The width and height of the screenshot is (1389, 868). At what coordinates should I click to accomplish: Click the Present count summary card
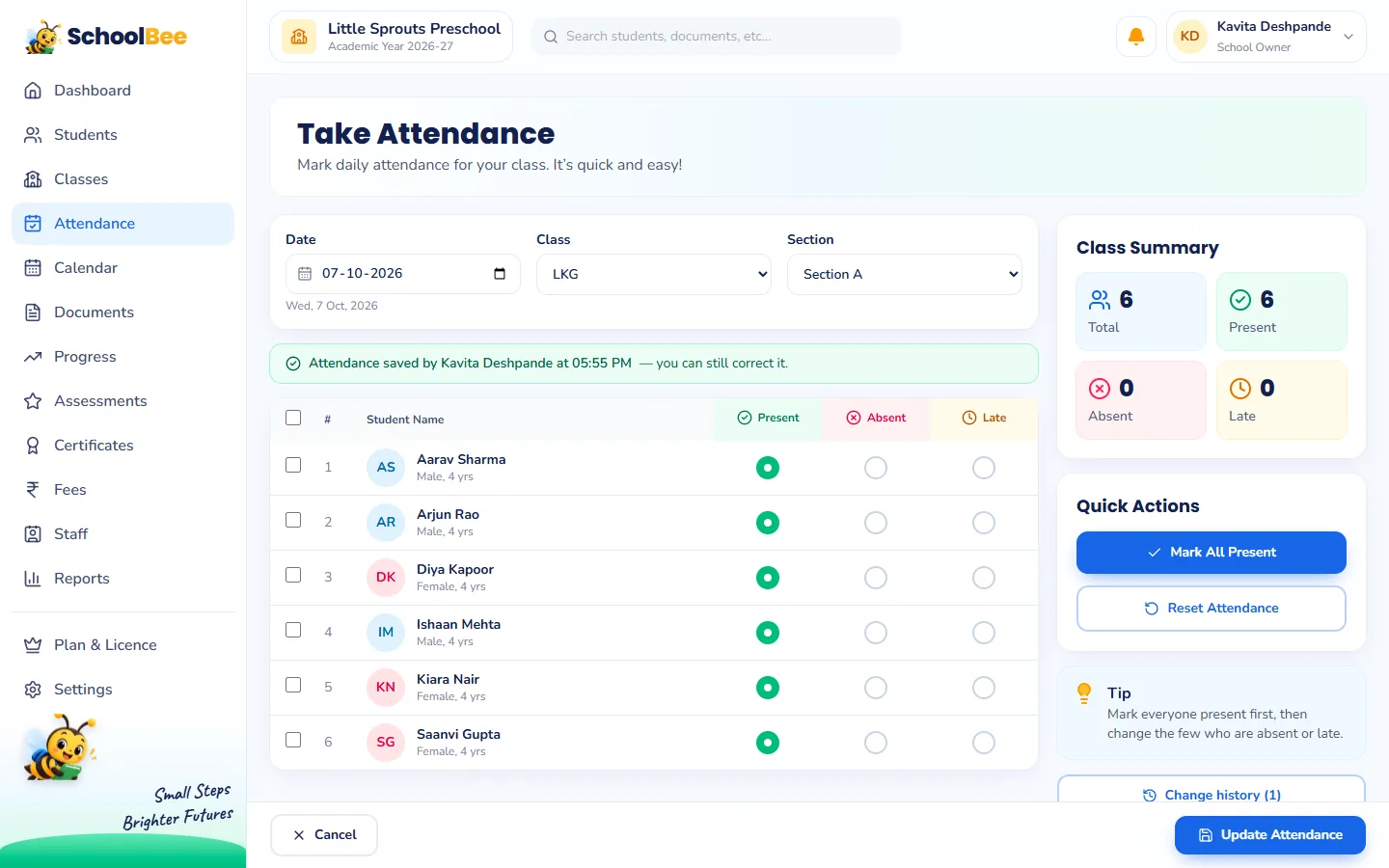(x=1282, y=312)
